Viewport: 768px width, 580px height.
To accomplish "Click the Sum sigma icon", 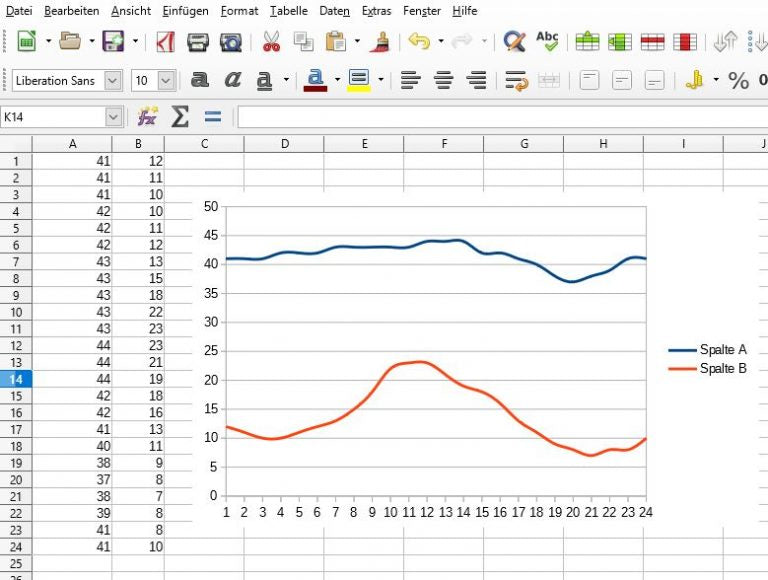I will pyautogui.click(x=180, y=117).
